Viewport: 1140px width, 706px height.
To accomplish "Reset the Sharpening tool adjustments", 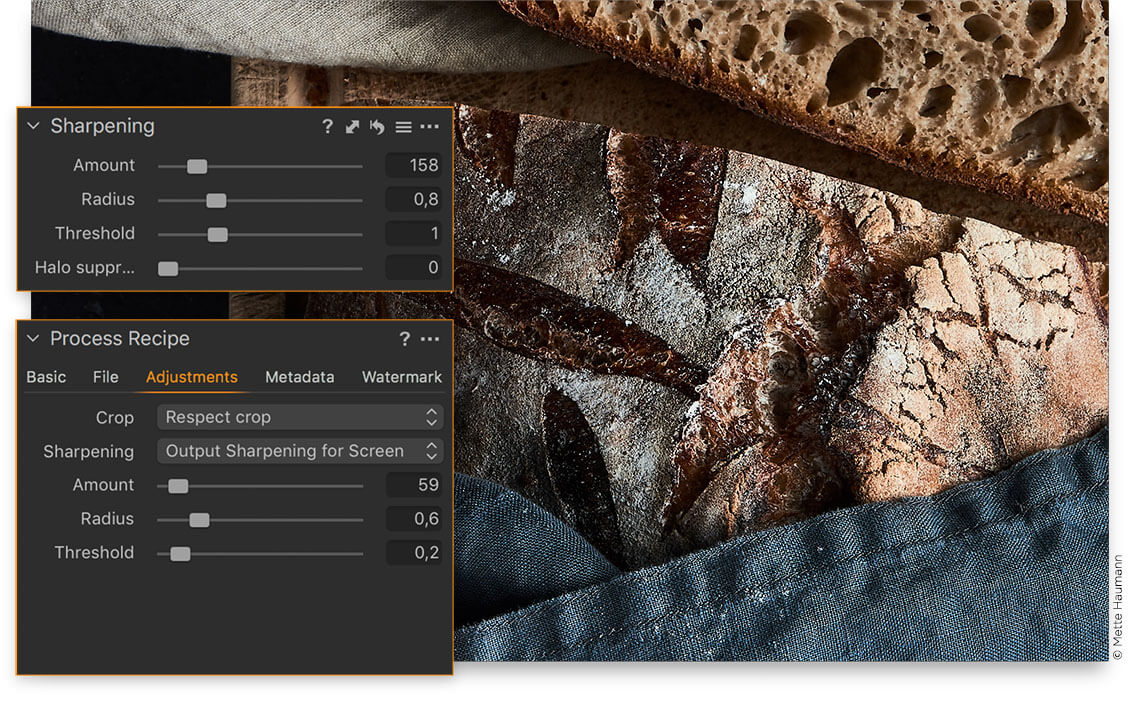I will 377,127.
